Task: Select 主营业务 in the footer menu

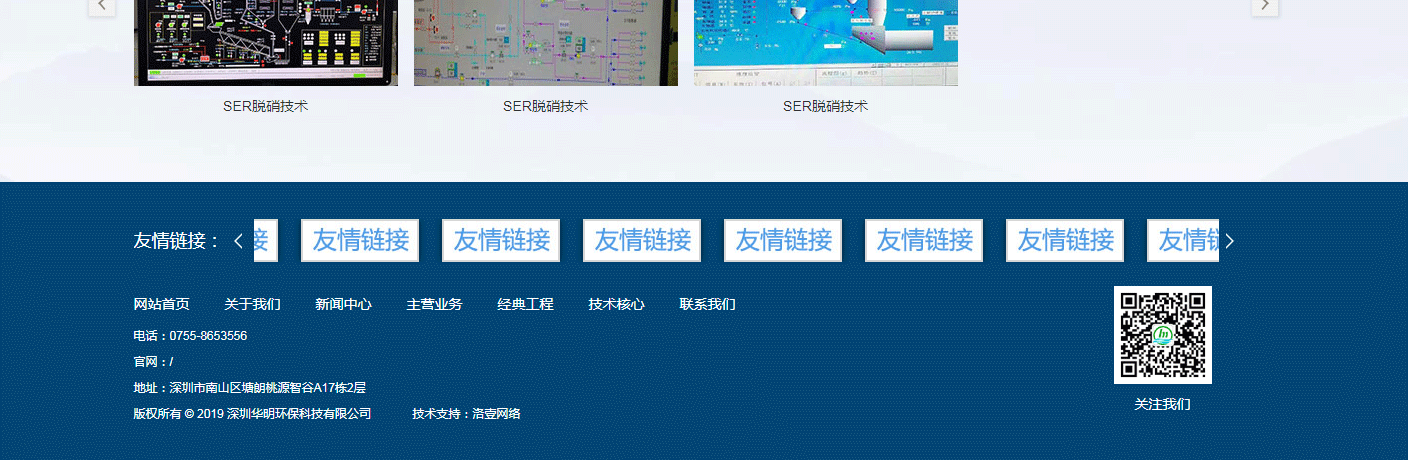Action: (x=434, y=304)
